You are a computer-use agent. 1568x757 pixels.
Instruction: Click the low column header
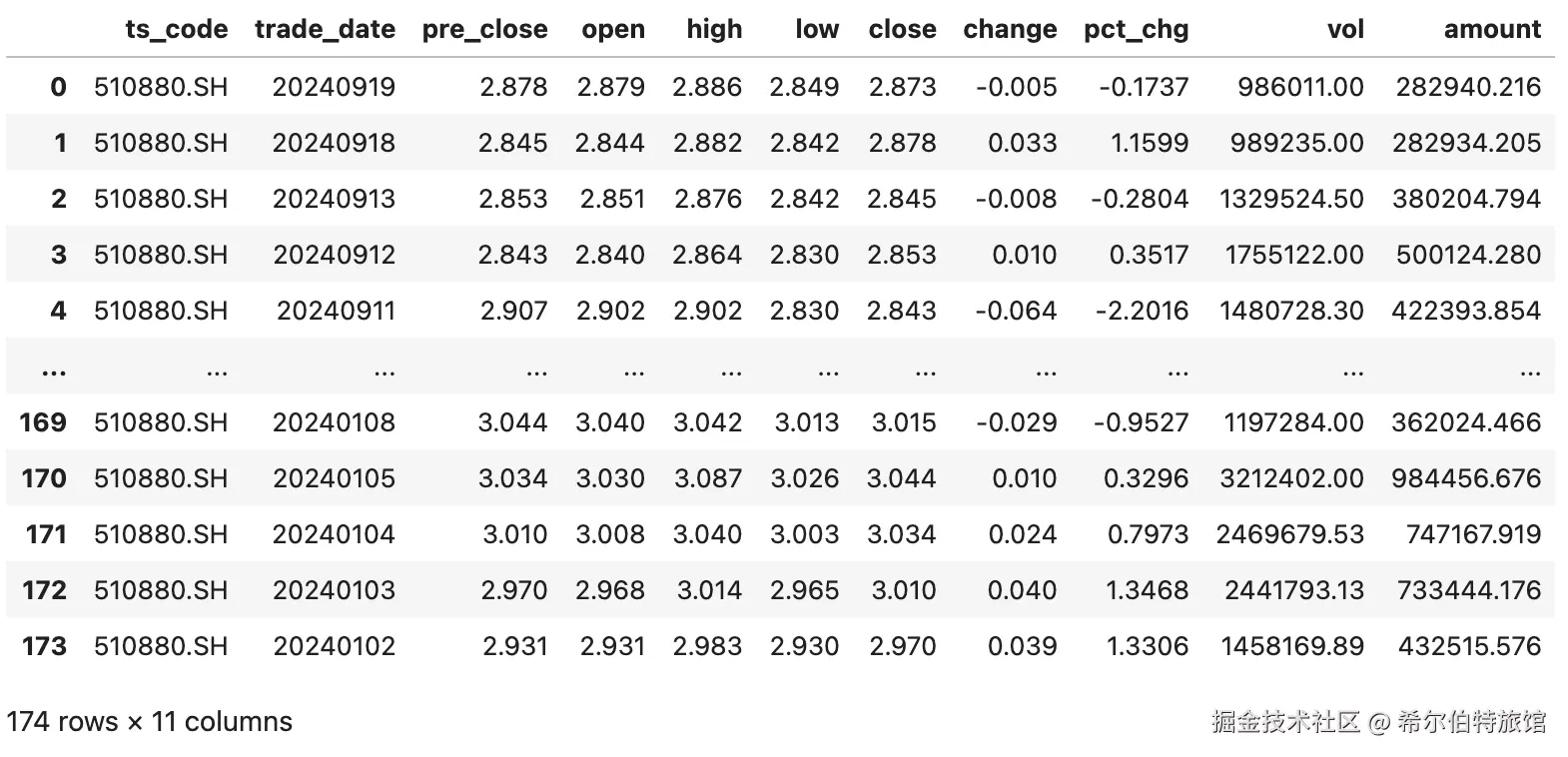817,29
